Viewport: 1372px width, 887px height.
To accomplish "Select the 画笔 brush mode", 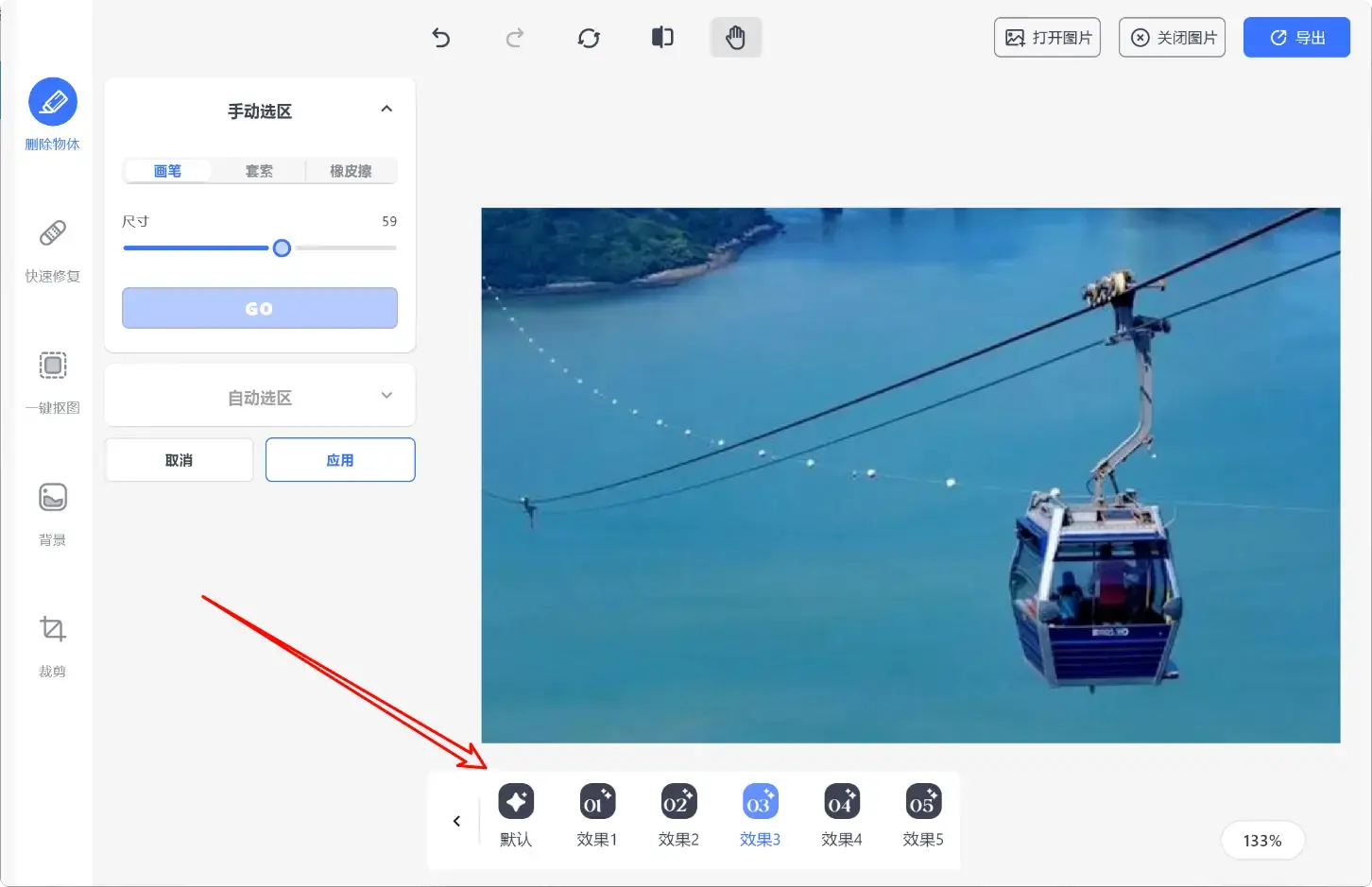I will click(x=167, y=171).
